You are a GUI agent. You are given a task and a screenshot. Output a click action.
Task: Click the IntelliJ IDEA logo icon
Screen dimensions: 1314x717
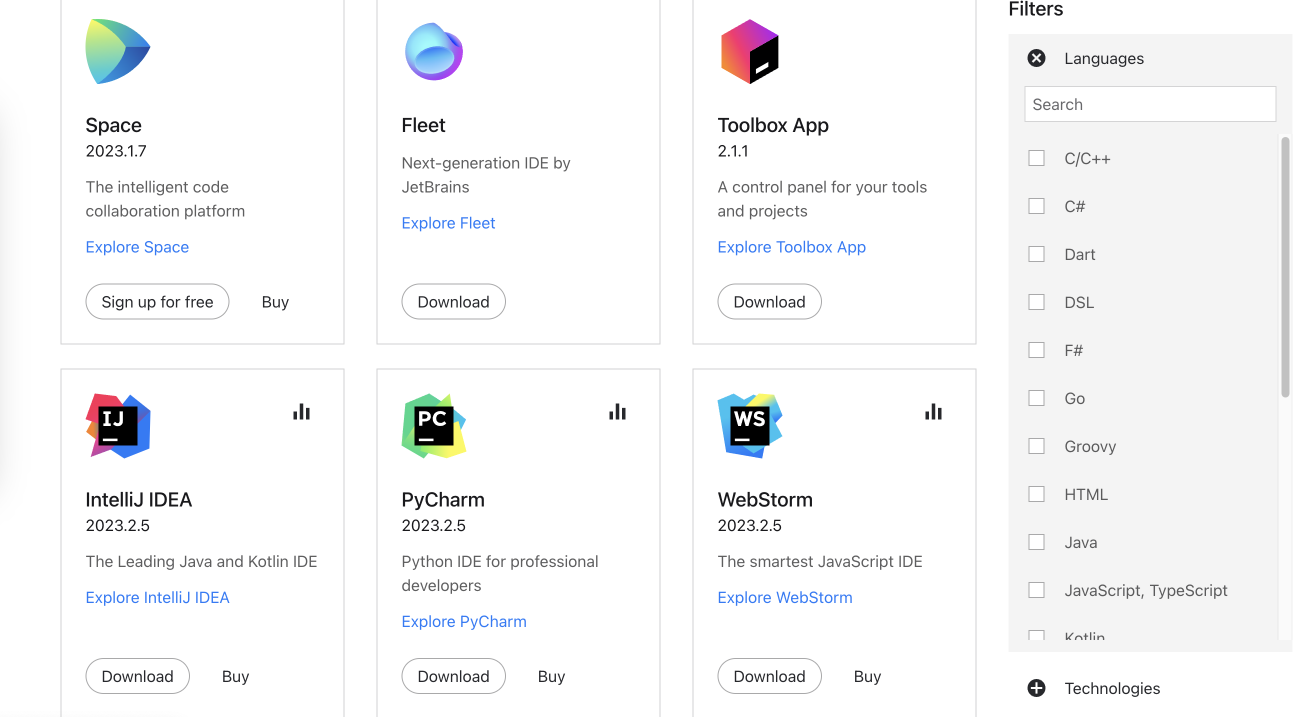click(x=118, y=426)
